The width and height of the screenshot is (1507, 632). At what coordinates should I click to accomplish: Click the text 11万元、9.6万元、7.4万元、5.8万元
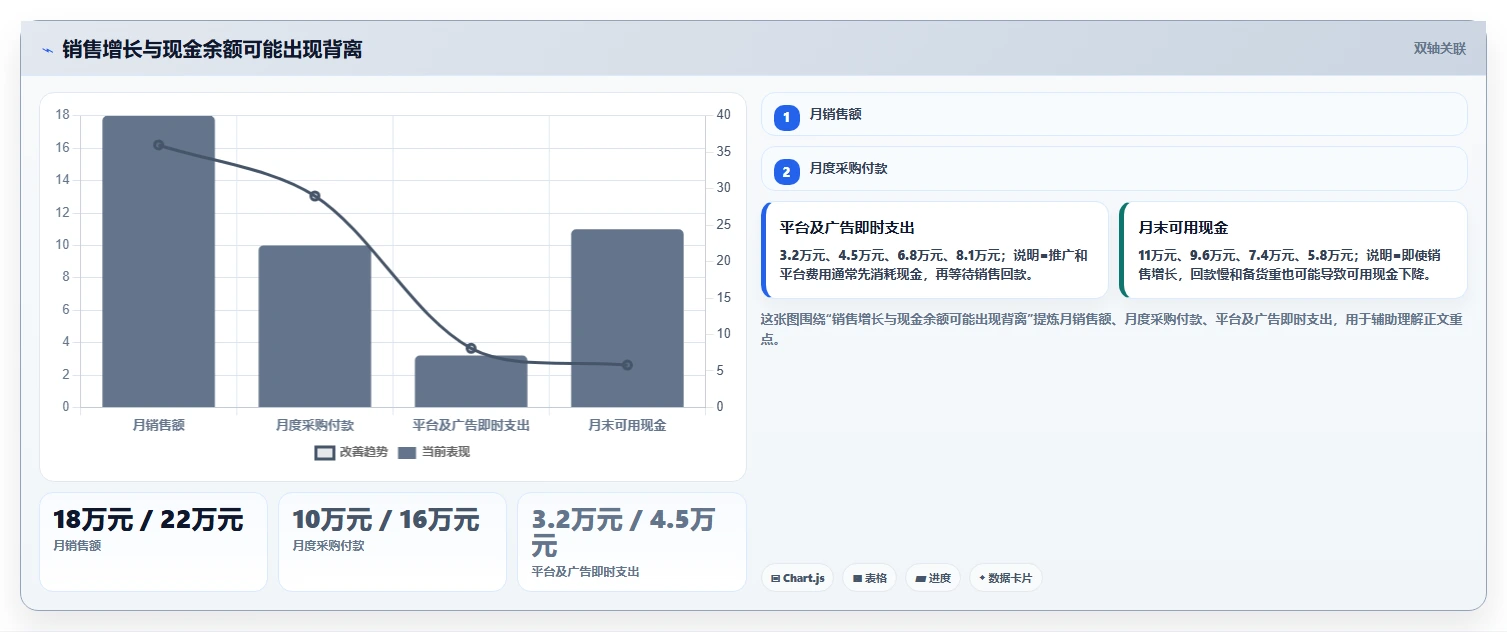coord(1247,255)
